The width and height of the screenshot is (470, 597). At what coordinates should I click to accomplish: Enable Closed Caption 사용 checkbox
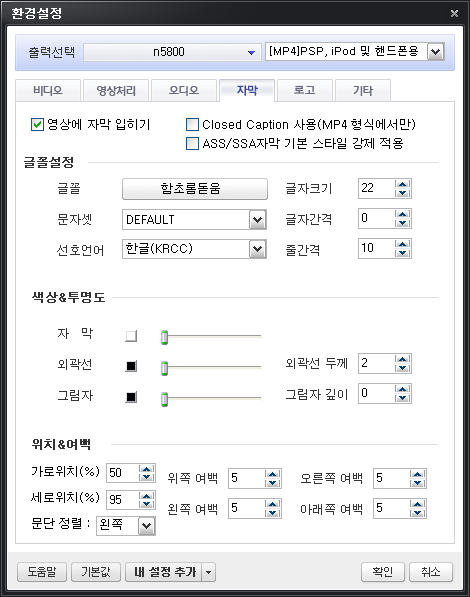[192, 124]
